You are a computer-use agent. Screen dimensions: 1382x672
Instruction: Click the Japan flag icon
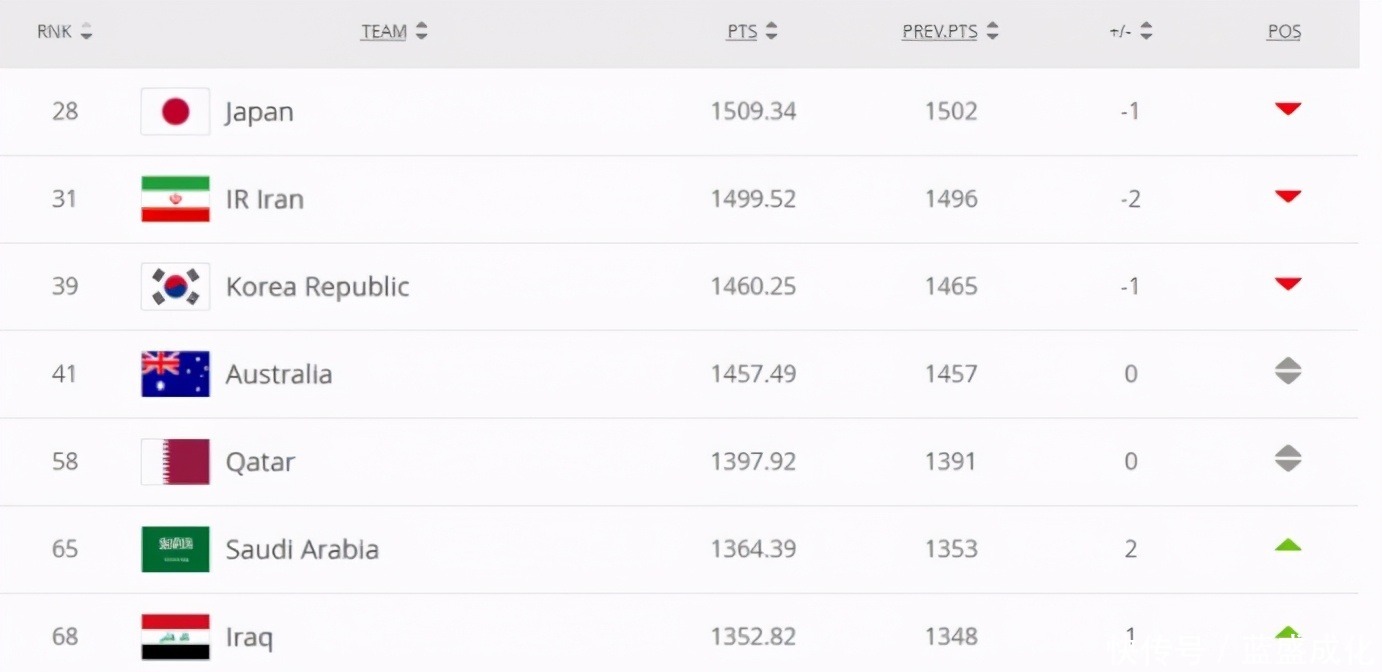click(x=175, y=111)
